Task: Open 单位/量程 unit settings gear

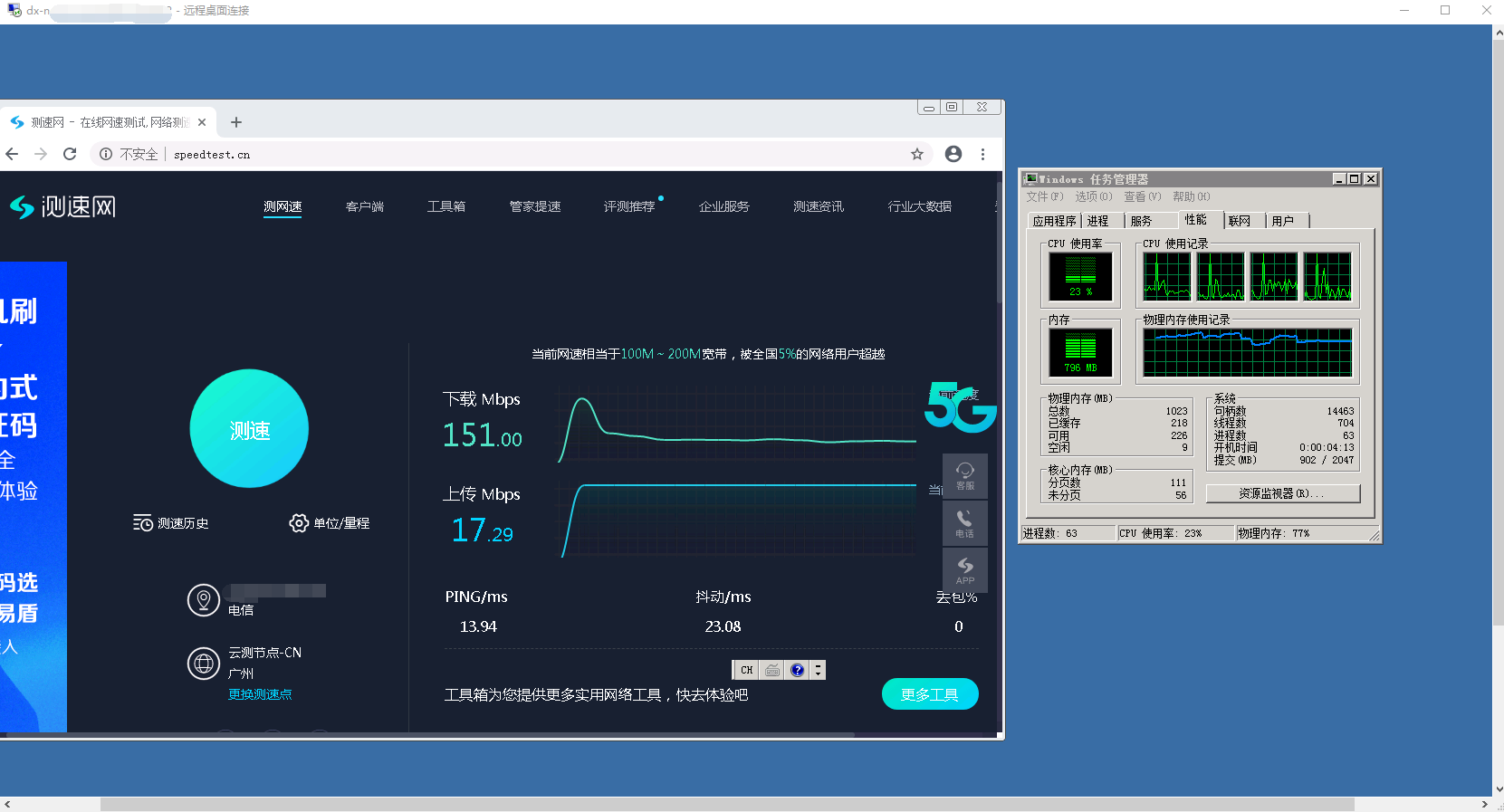Action: (330, 523)
